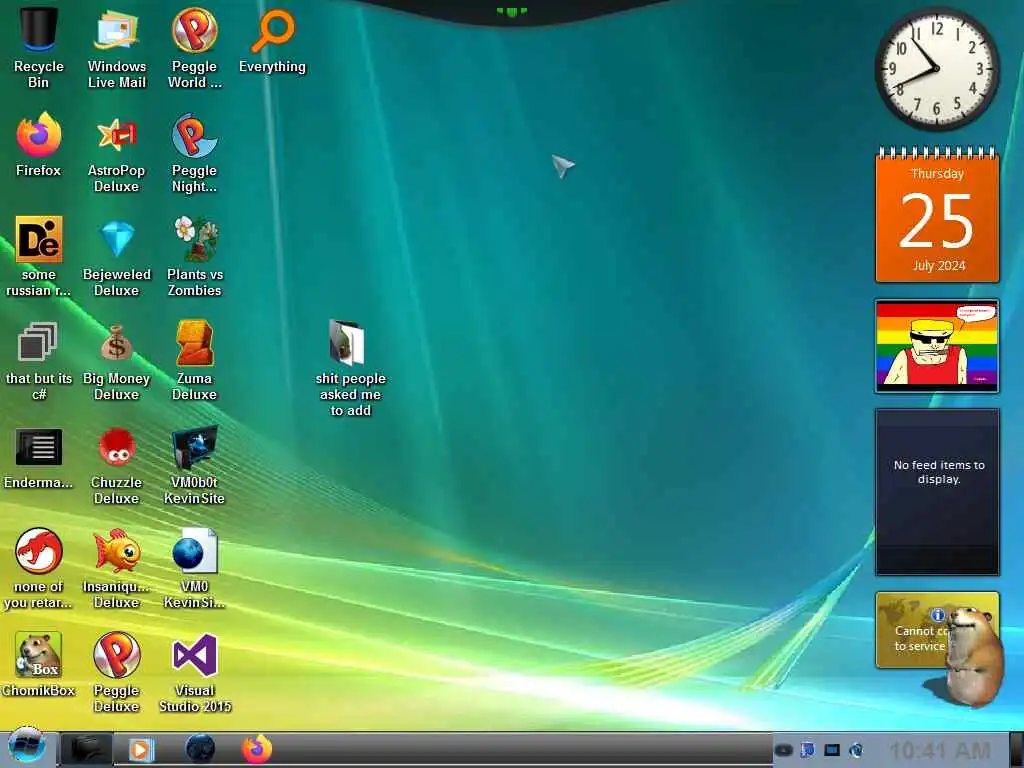The image size is (1024, 768).
Task: Open Firefox from the taskbar
Action: click(257, 748)
